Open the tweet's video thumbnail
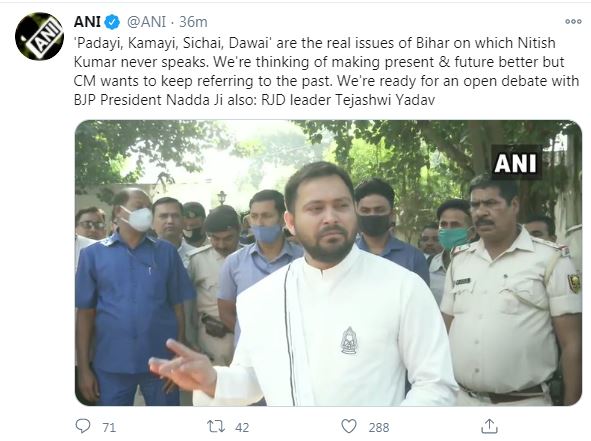Image resolution: width=591 pixels, height=441 pixels. click(328, 263)
